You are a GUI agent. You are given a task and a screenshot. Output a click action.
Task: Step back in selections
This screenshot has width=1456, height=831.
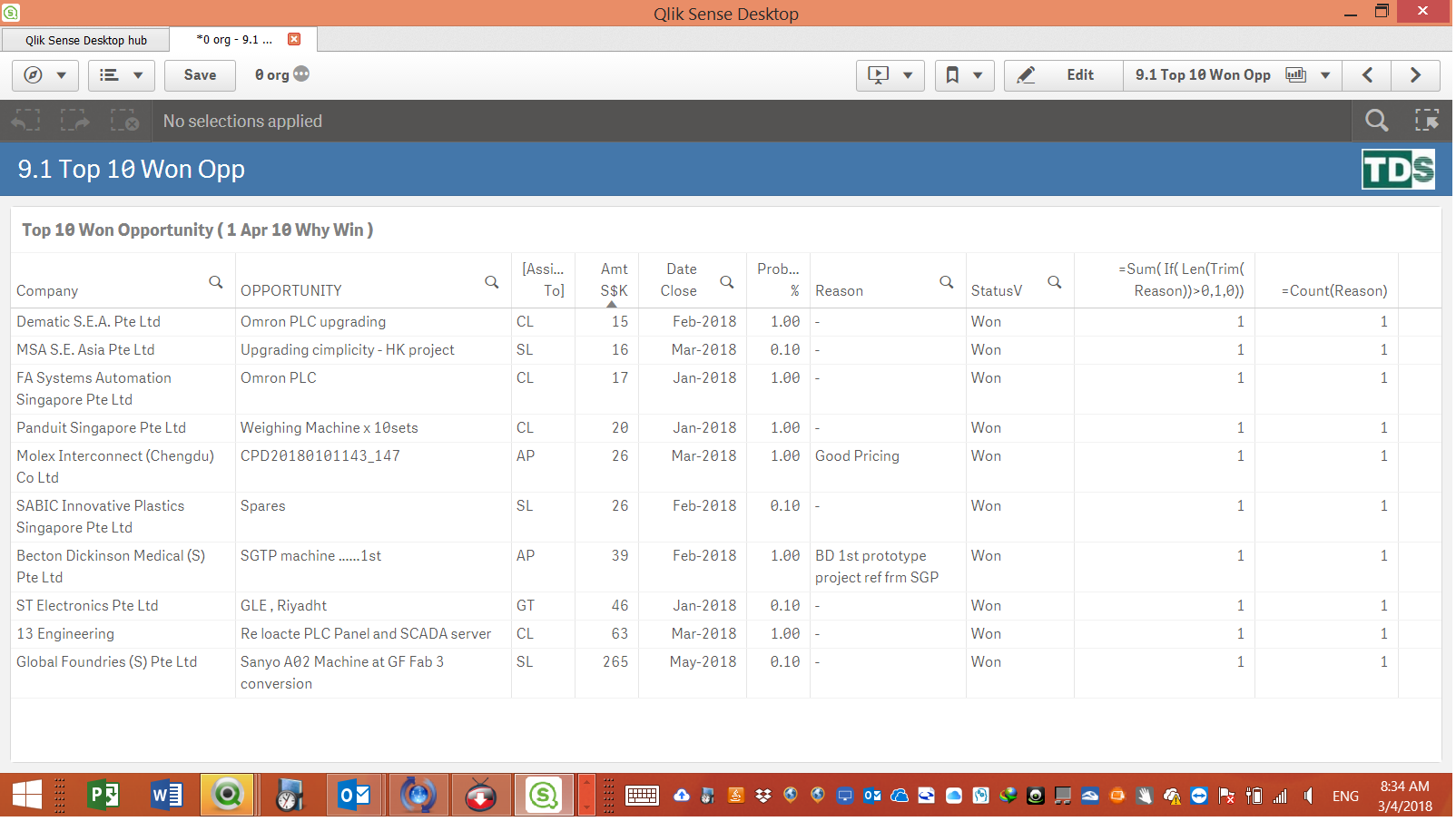point(25,121)
